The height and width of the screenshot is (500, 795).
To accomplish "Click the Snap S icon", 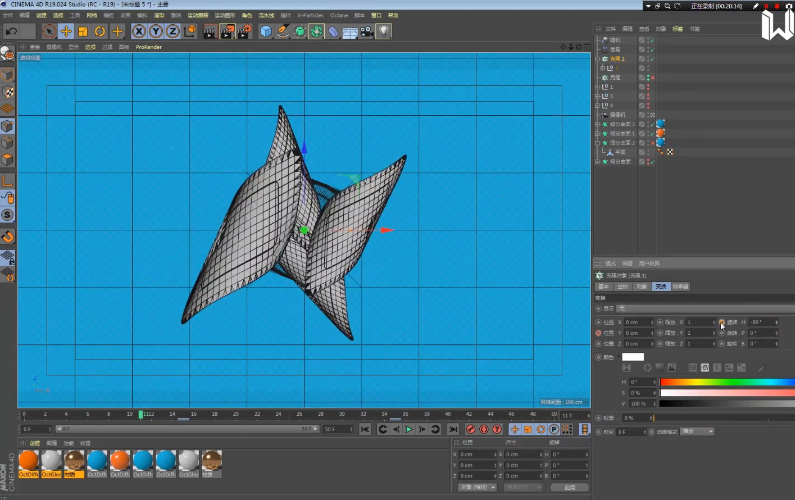I will coord(7,215).
